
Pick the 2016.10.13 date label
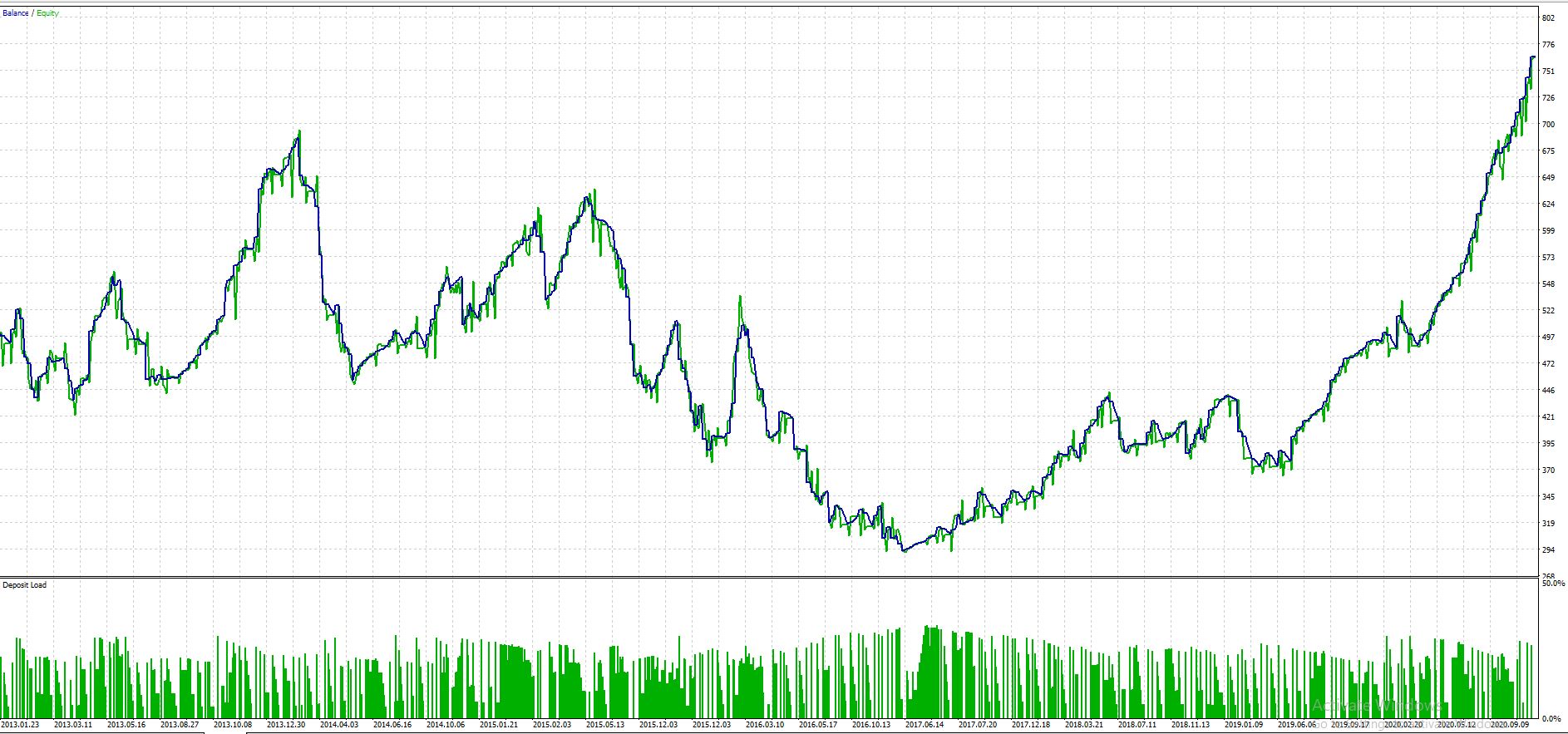click(x=871, y=725)
